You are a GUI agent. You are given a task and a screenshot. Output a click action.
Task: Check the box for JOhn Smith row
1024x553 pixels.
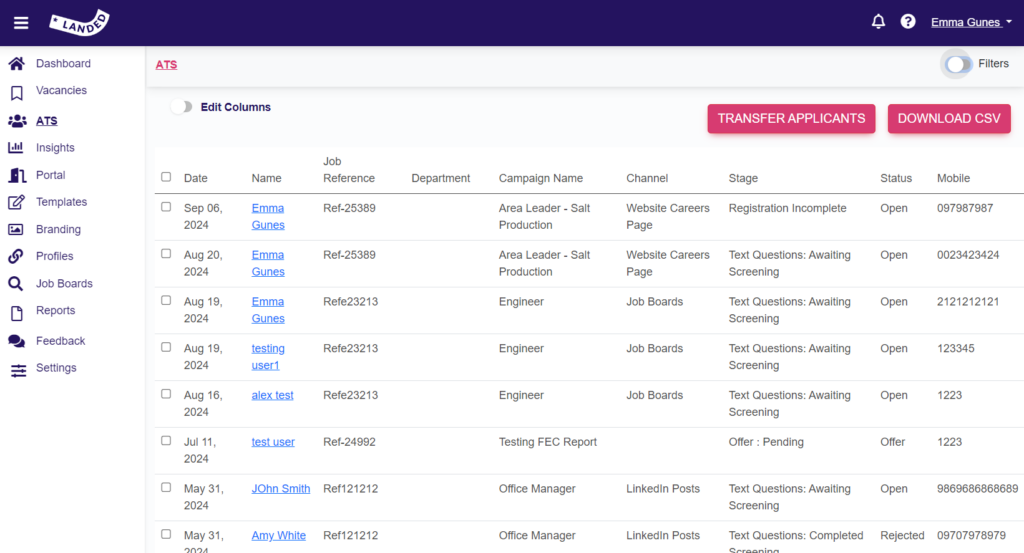(166, 487)
